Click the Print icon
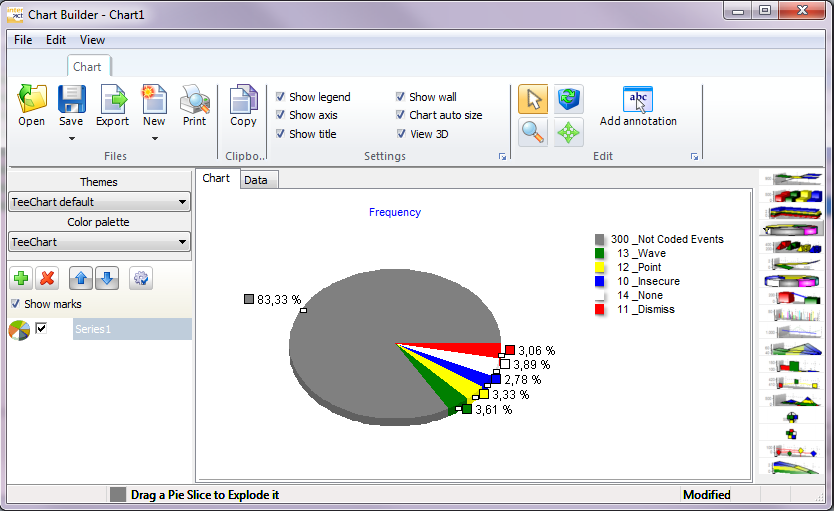The width and height of the screenshot is (834, 511). pos(194,106)
